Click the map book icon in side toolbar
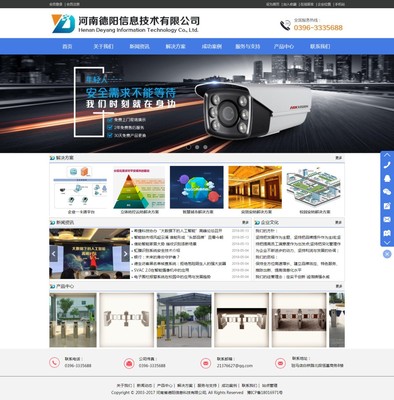 point(387,233)
